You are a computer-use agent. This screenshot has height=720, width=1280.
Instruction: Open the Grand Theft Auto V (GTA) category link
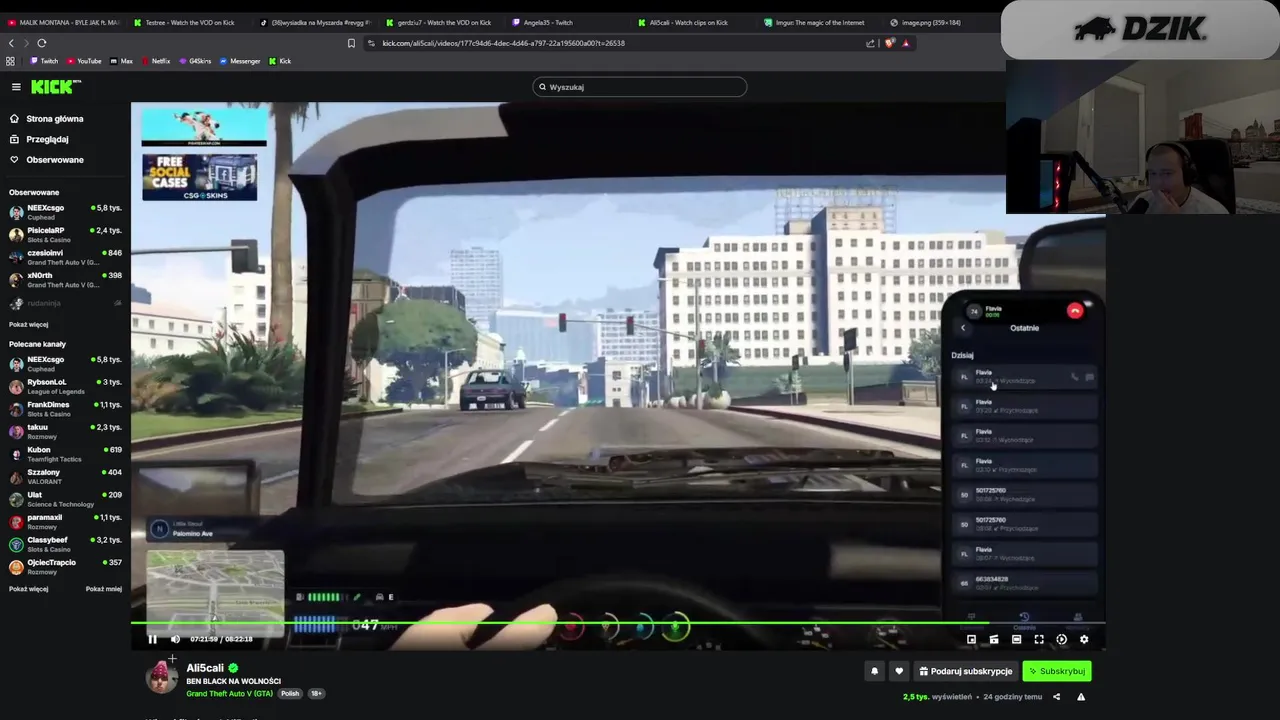[229, 693]
